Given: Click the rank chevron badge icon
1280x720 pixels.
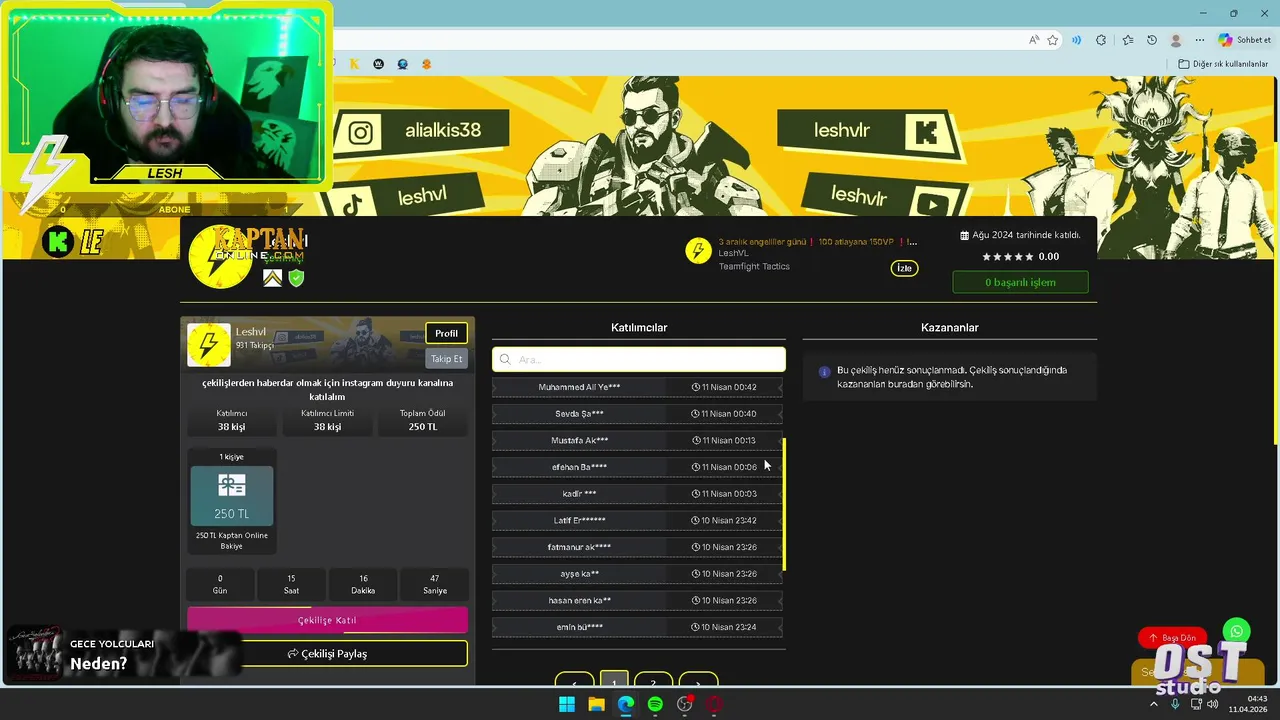Looking at the screenshot, I should click(272, 278).
